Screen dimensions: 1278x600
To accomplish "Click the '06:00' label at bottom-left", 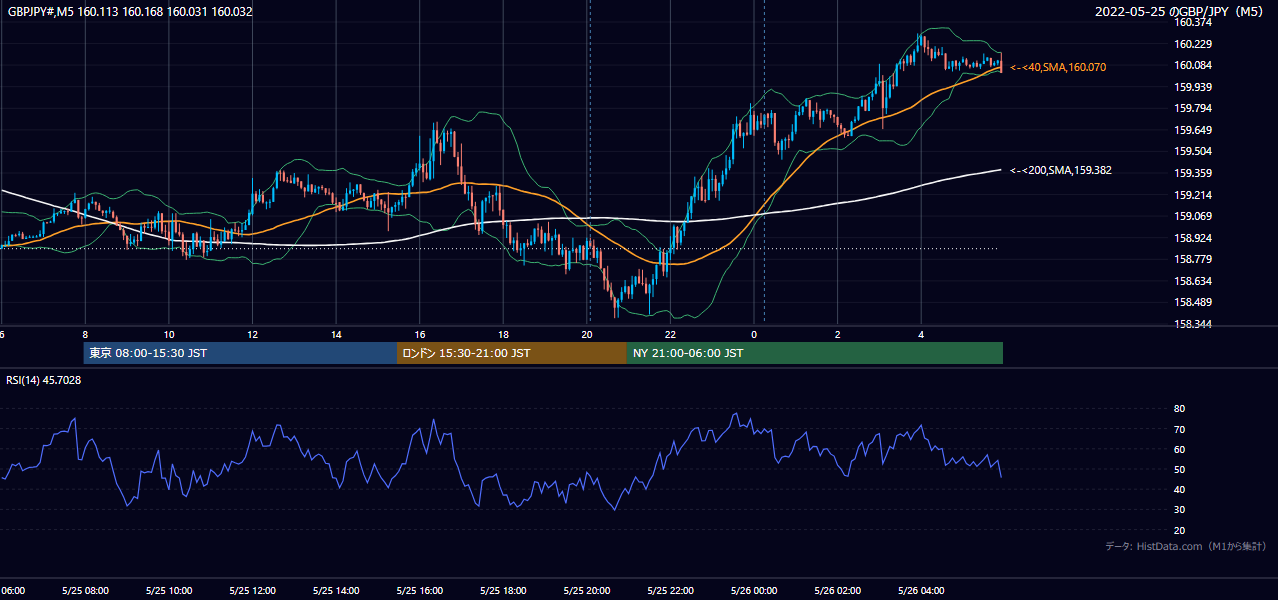I will pyautogui.click(x=12, y=591).
